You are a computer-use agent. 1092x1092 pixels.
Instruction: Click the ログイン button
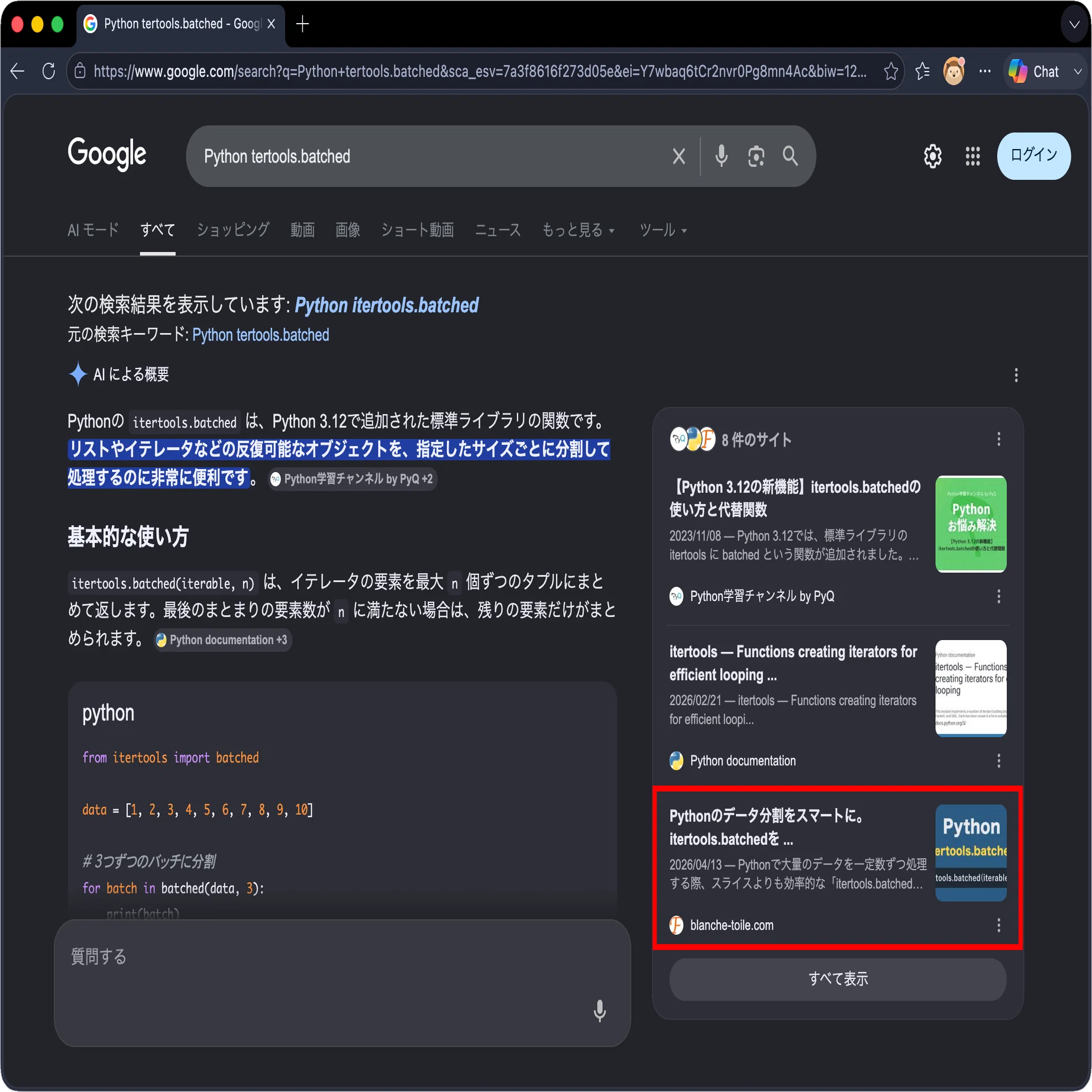[1034, 156]
